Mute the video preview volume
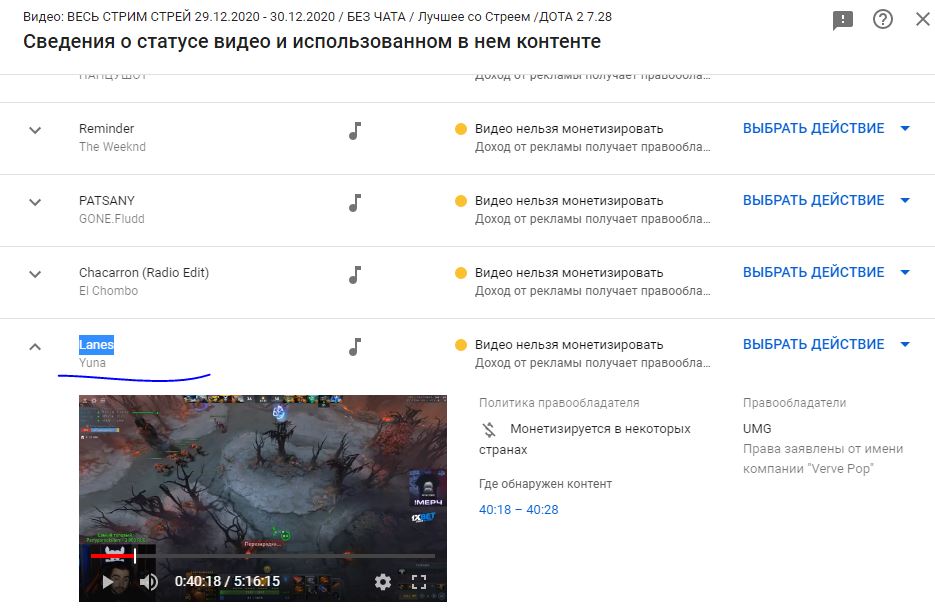The width and height of the screenshot is (935, 610). (x=148, y=581)
